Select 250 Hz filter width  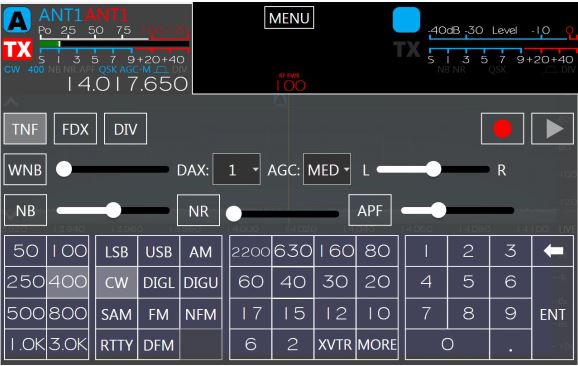point(25,282)
